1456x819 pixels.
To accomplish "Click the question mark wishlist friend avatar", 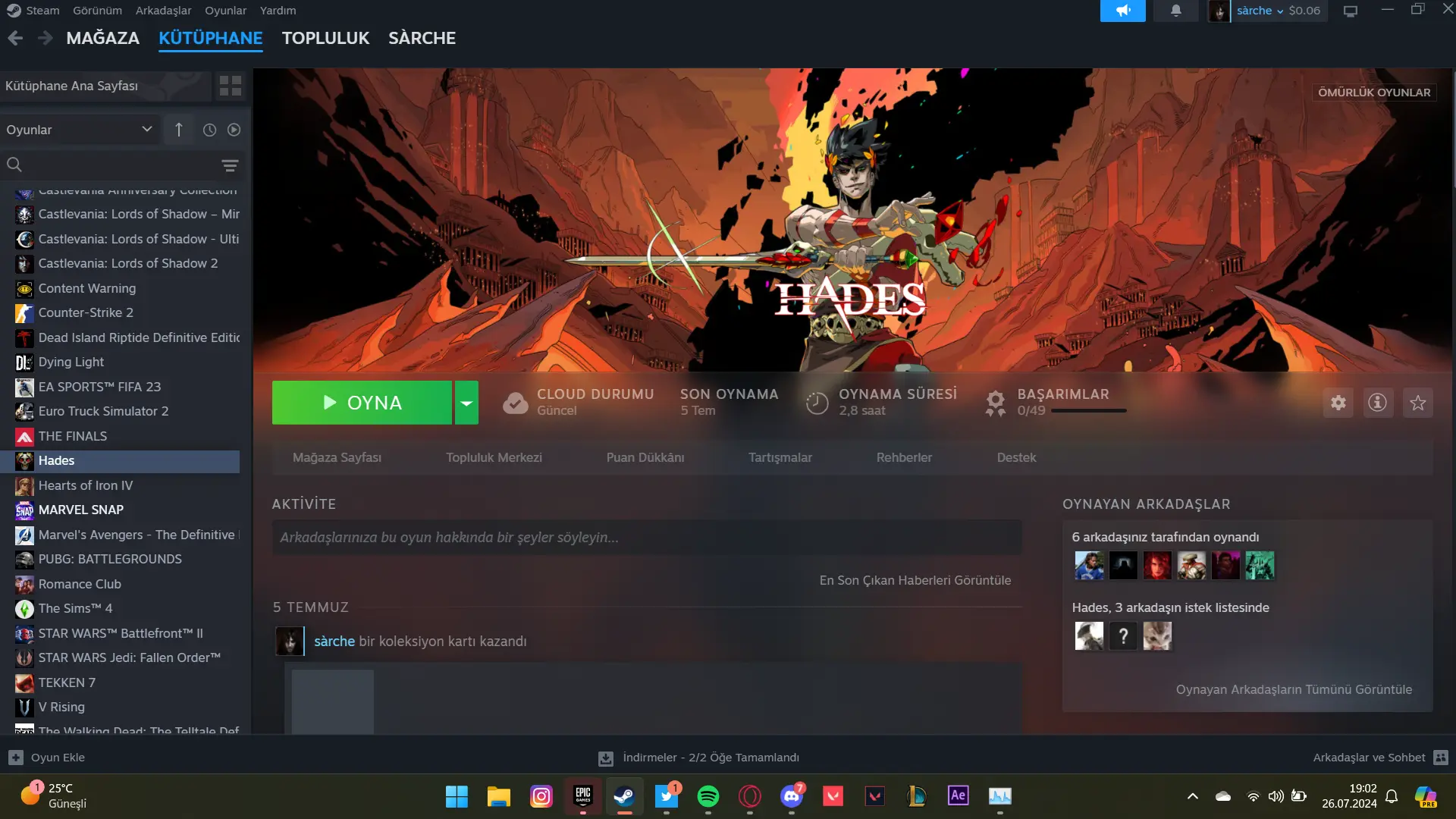I will click(x=1123, y=635).
